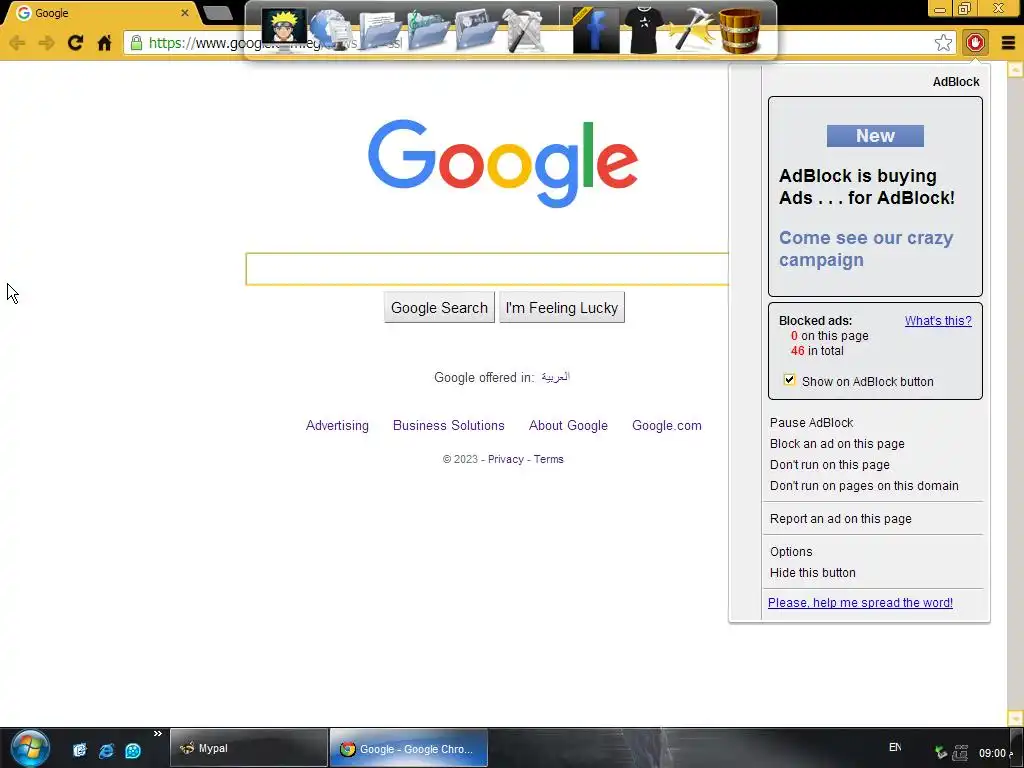Go to Google.com link
Image resolution: width=1024 pixels, height=768 pixels.
point(667,425)
